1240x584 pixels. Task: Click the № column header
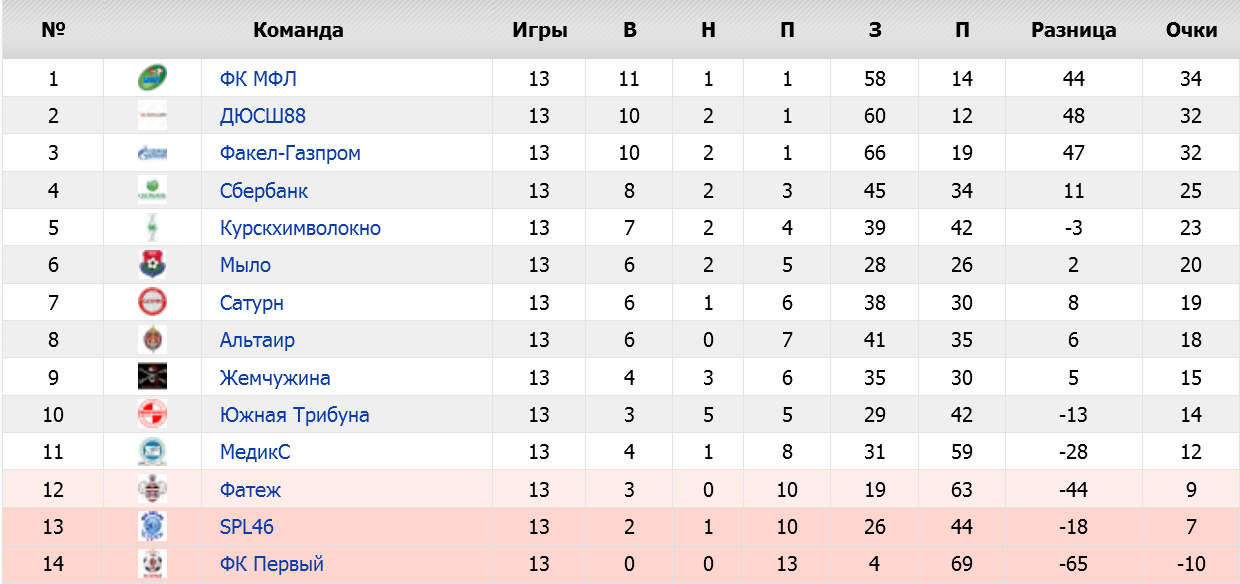point(53,30)
